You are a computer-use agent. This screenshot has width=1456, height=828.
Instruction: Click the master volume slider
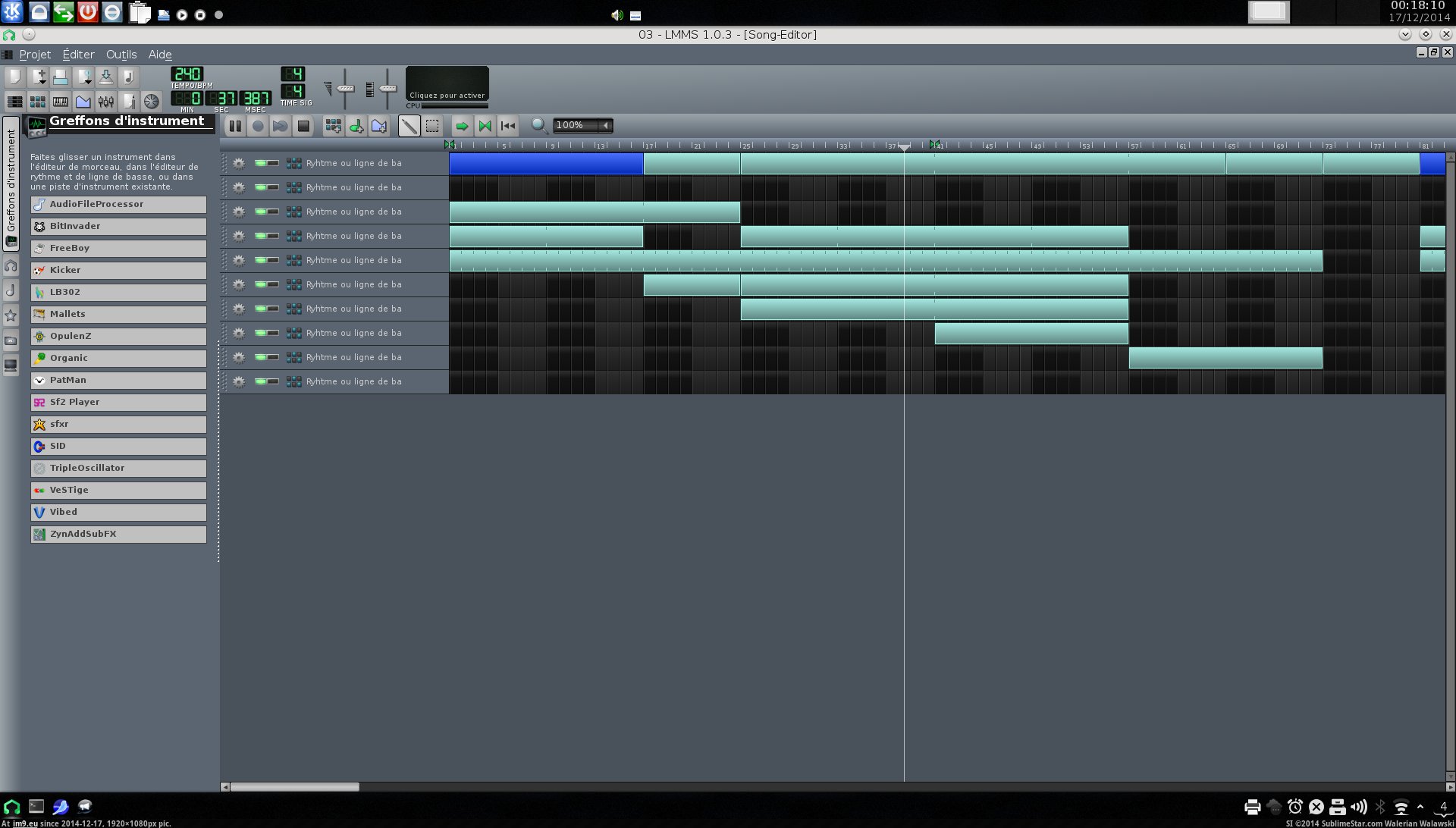tap(345, 89)
